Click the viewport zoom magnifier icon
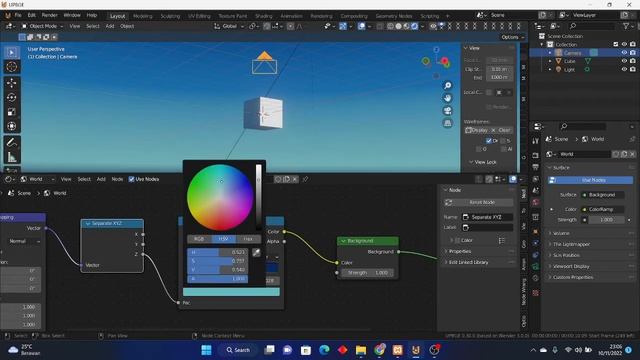 [x=448, y=85]
